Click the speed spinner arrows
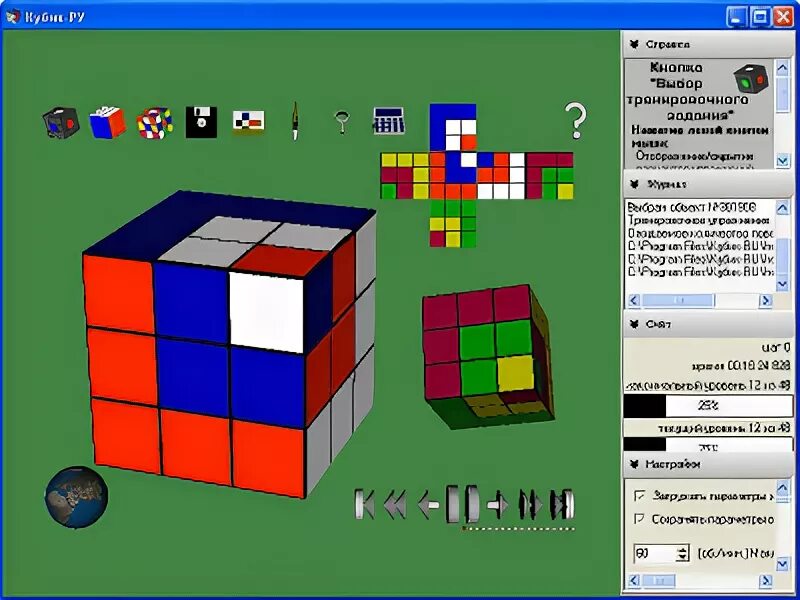 coord(683,553)
